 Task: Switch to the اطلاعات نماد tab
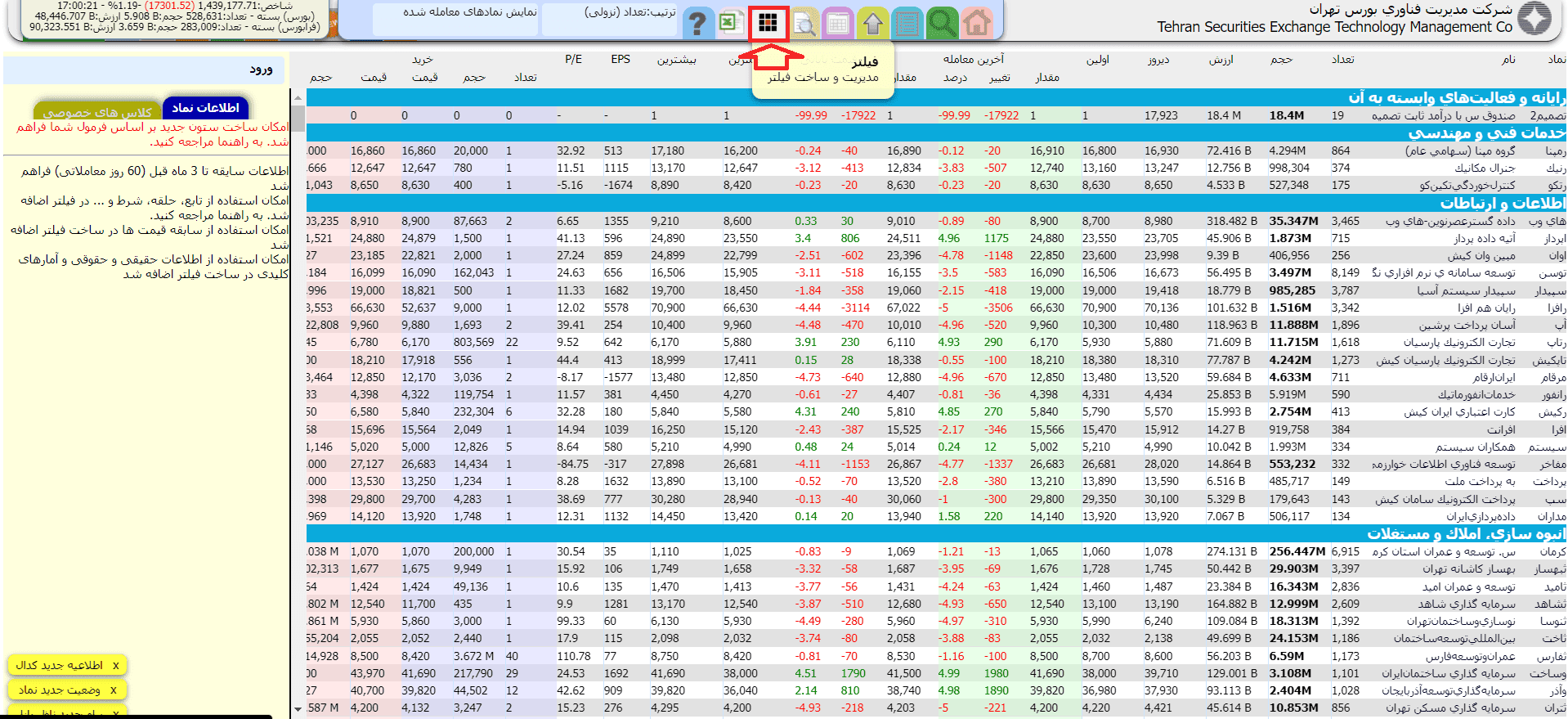tap(205, 108)
